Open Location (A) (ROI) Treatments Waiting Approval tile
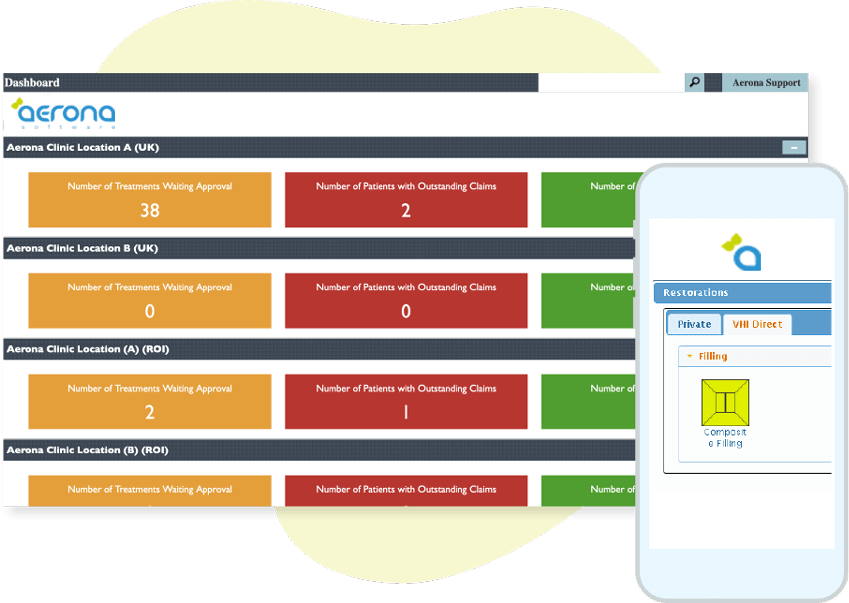 coord(150,401)
